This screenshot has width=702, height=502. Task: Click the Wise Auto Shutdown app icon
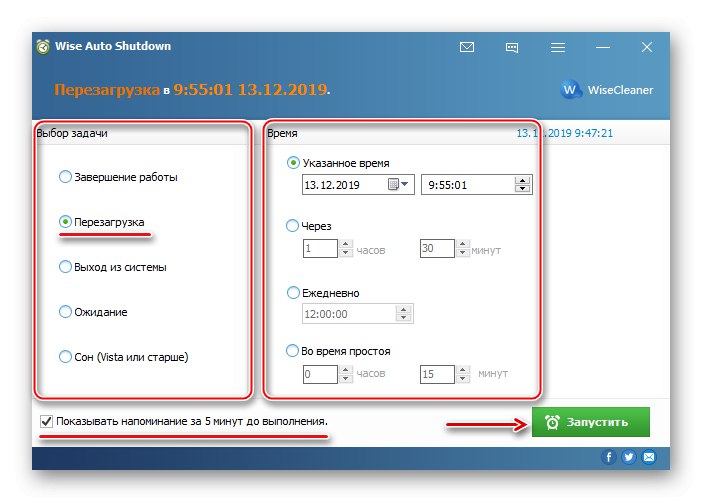[x=43, y=46]
